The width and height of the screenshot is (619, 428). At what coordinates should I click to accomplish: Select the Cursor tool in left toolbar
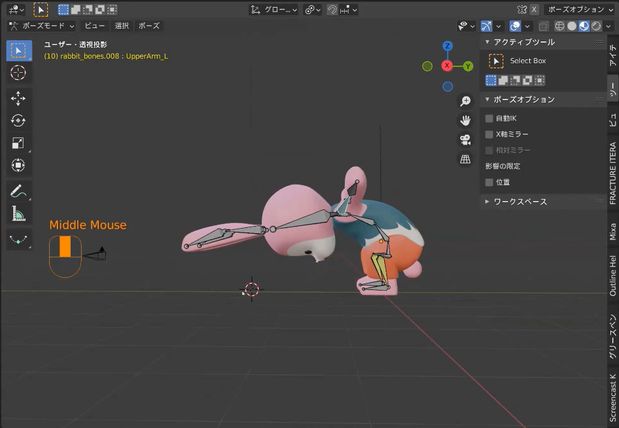(x=18, y=73)
